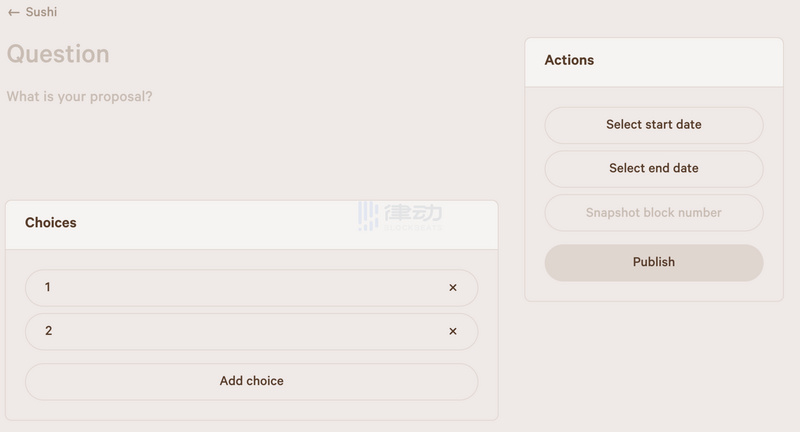Publish the proposal

coord(653,262)
